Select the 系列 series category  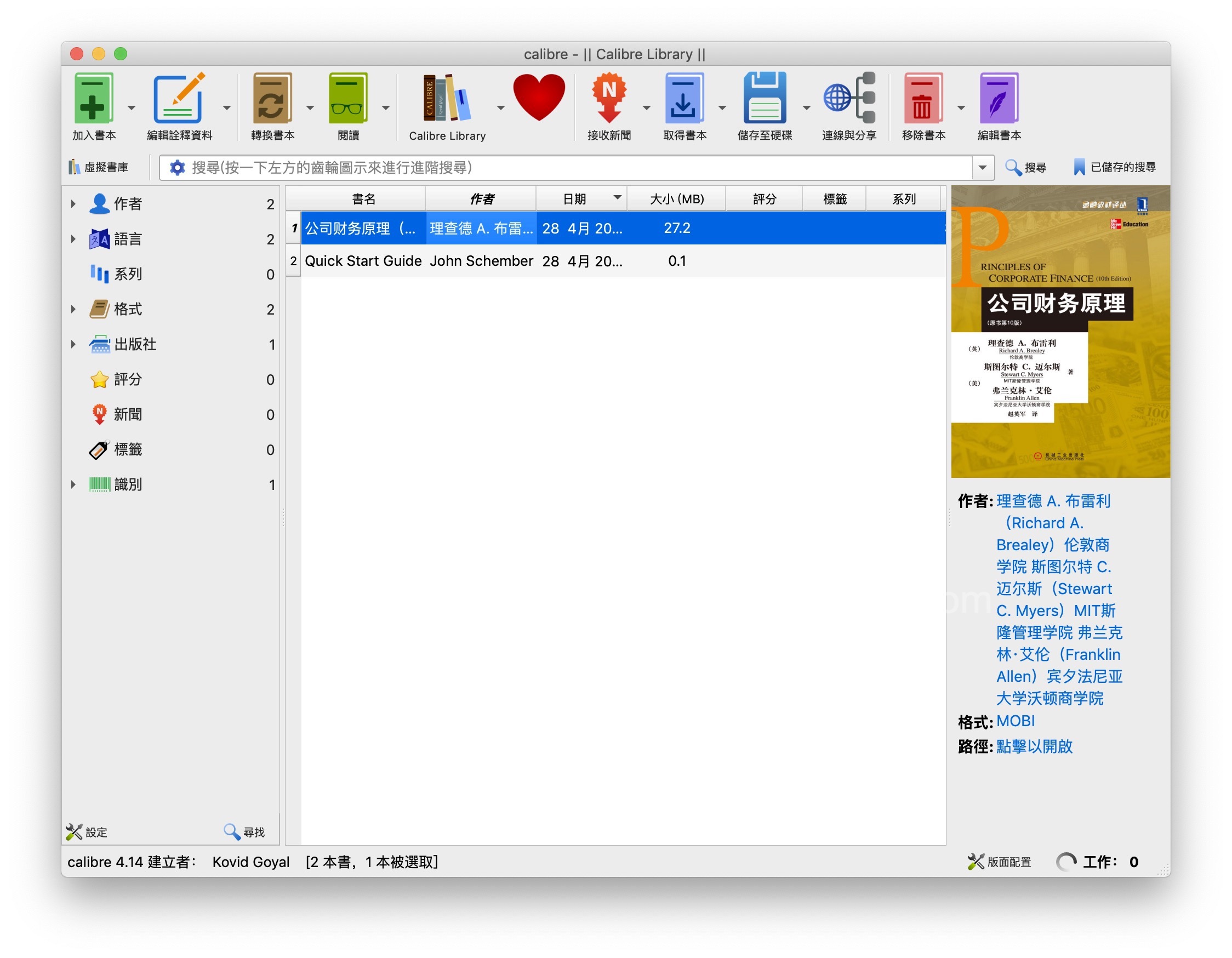click(170, 273)
